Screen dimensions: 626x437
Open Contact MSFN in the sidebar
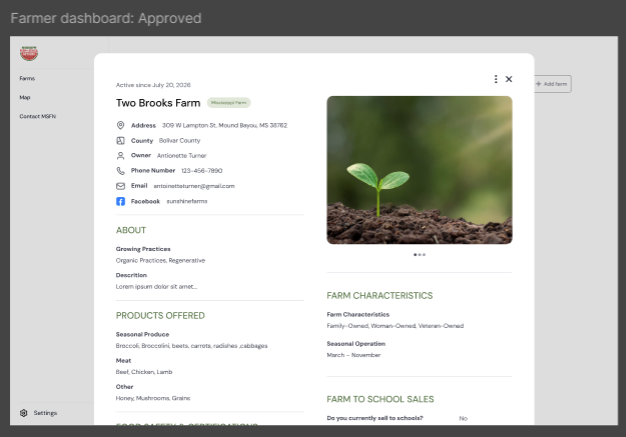point(38,116)
